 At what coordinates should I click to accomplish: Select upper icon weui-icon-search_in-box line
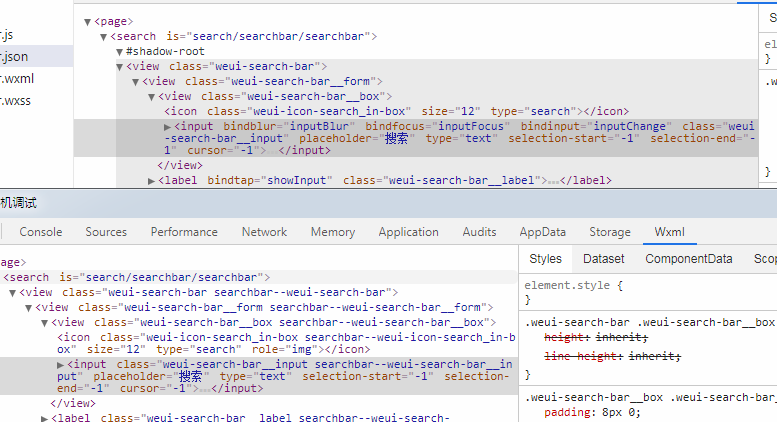(396, 111)
